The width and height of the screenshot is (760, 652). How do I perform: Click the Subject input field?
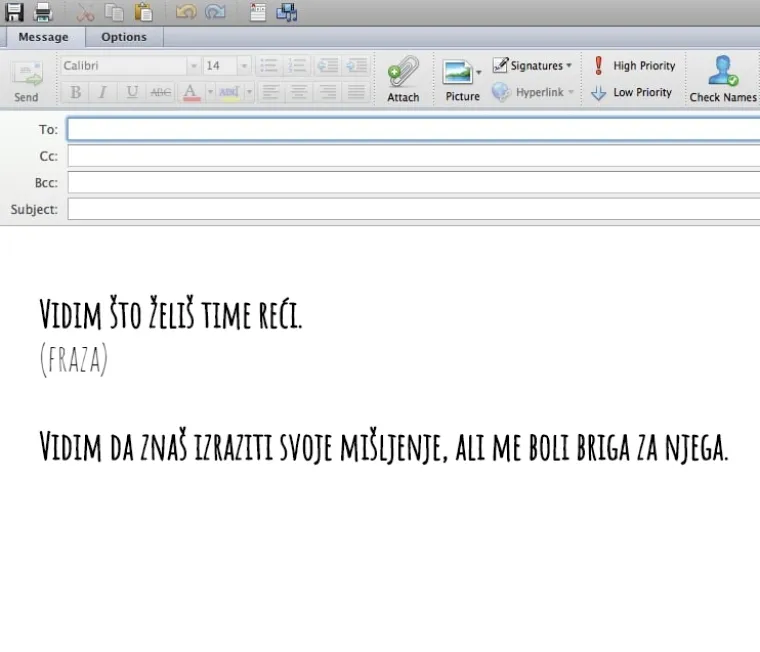[412, 210]
